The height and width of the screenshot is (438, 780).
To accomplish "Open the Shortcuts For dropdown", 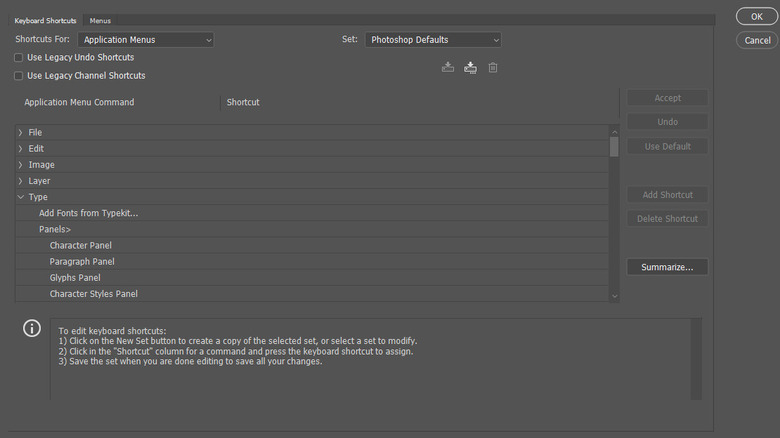I will point(148,40).
